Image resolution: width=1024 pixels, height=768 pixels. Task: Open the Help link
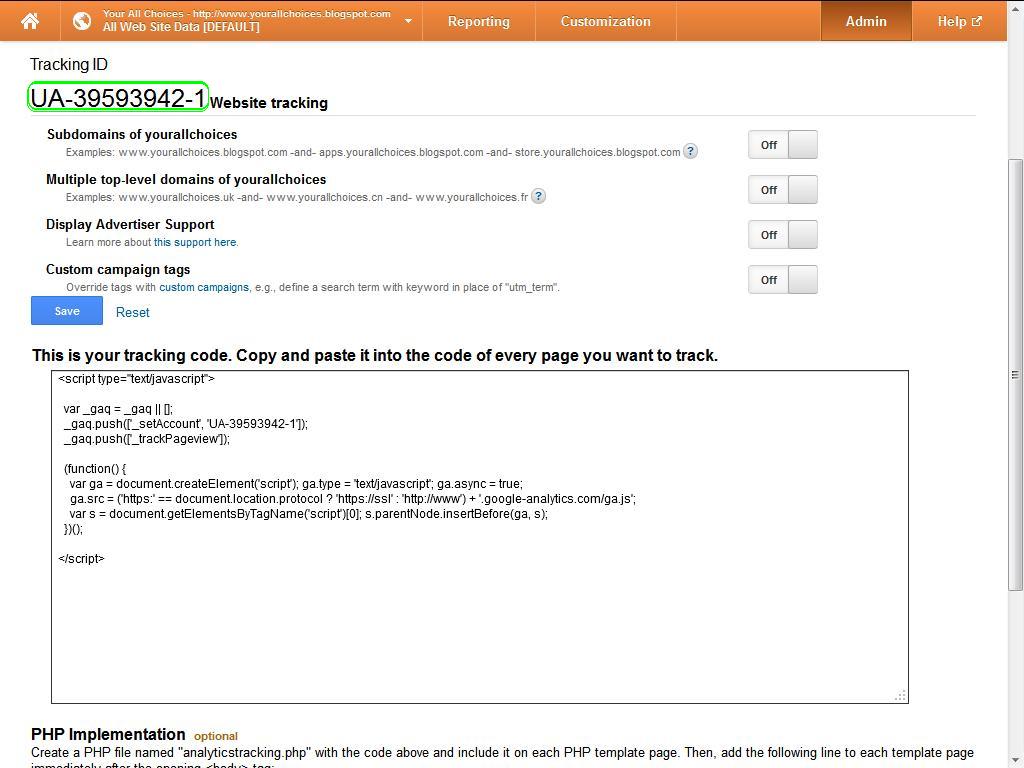click(x=959, y=21)
